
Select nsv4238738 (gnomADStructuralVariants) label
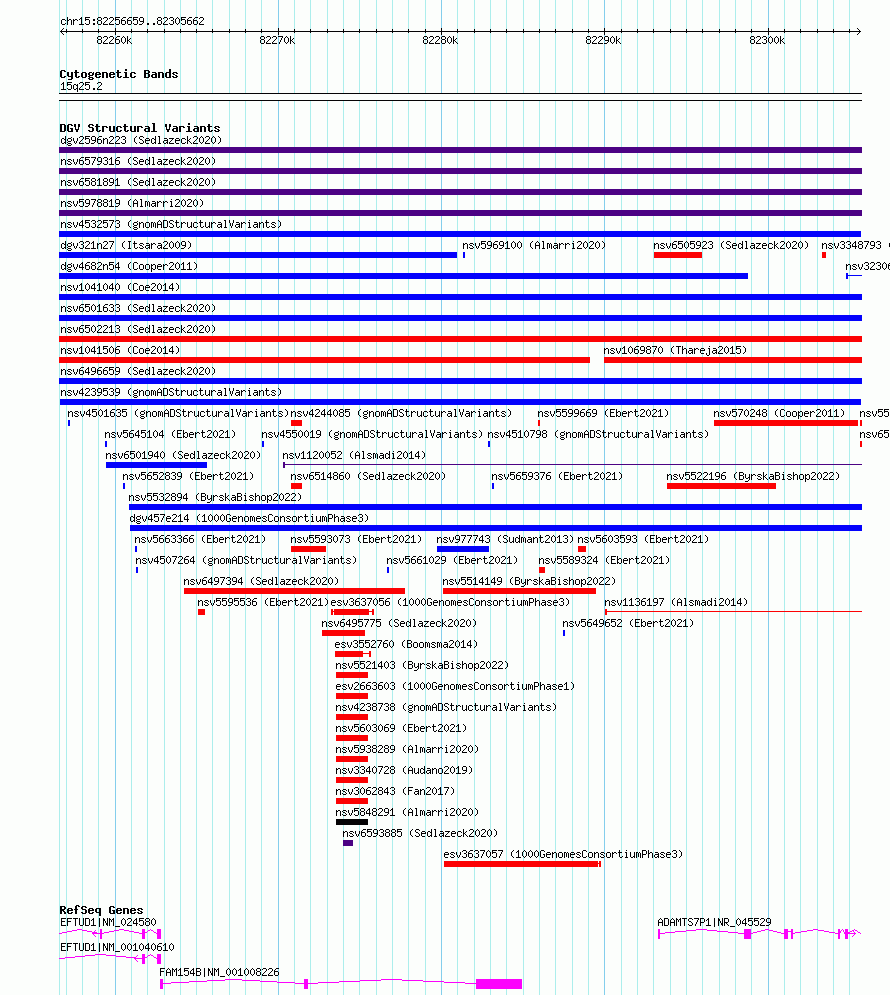point(446,707)
